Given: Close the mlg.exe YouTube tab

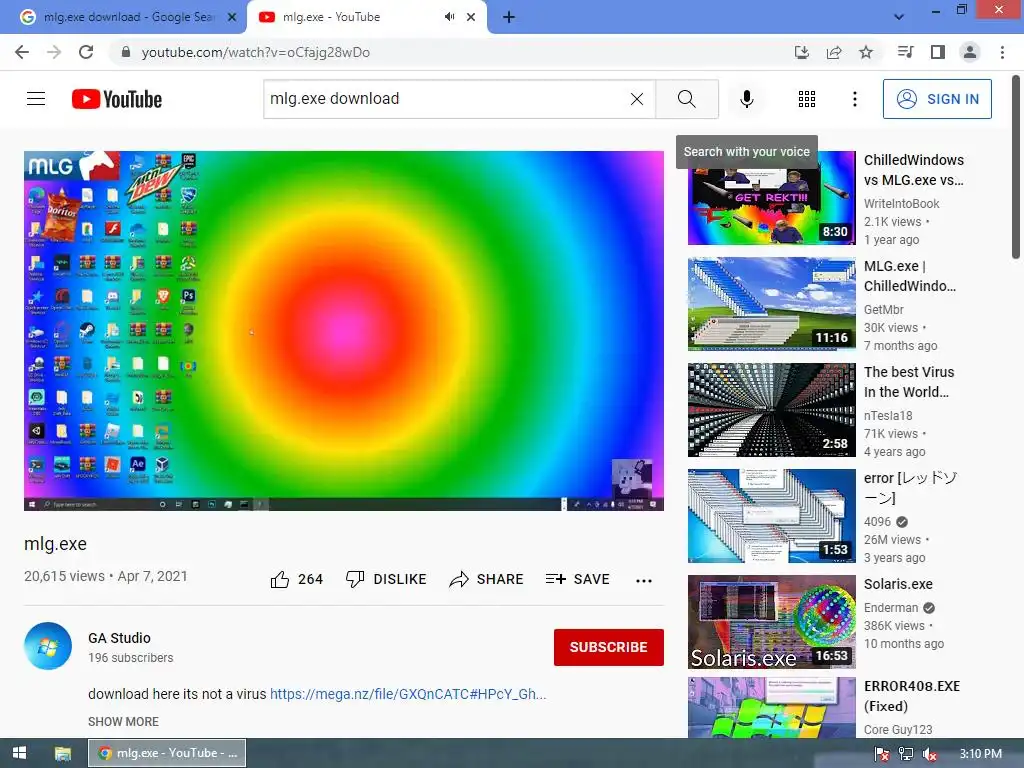Looking at the screenshot, I should pos(471,17).
